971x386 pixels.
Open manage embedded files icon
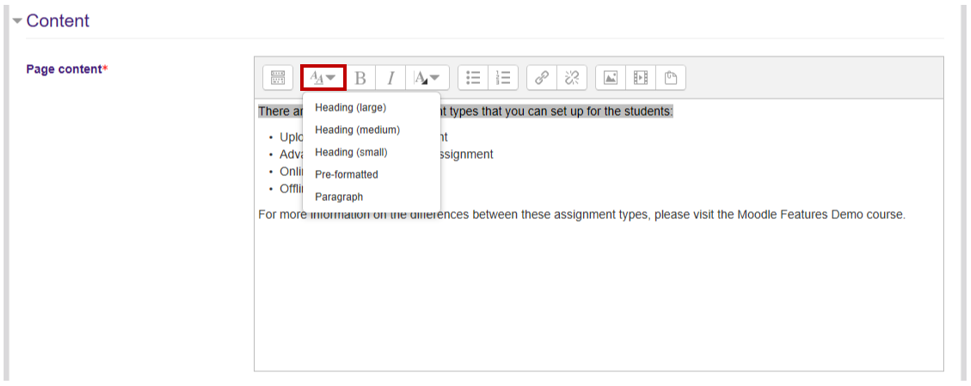[x=671, y=78]
